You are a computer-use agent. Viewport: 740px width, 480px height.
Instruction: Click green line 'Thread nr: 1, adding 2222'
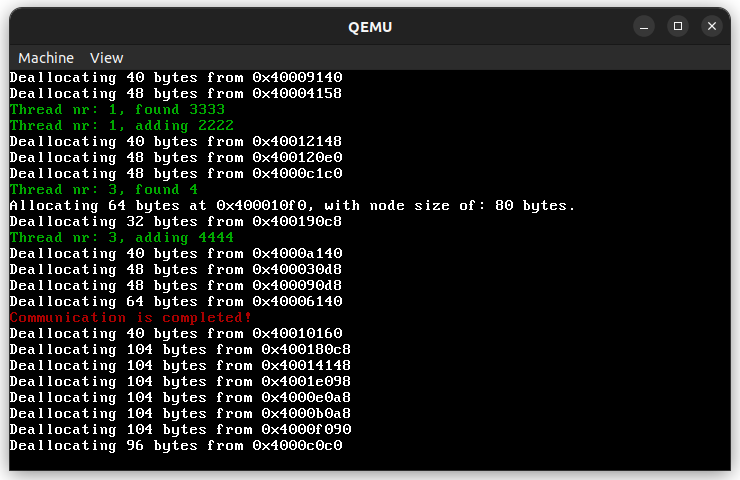[x=122, y=126]
